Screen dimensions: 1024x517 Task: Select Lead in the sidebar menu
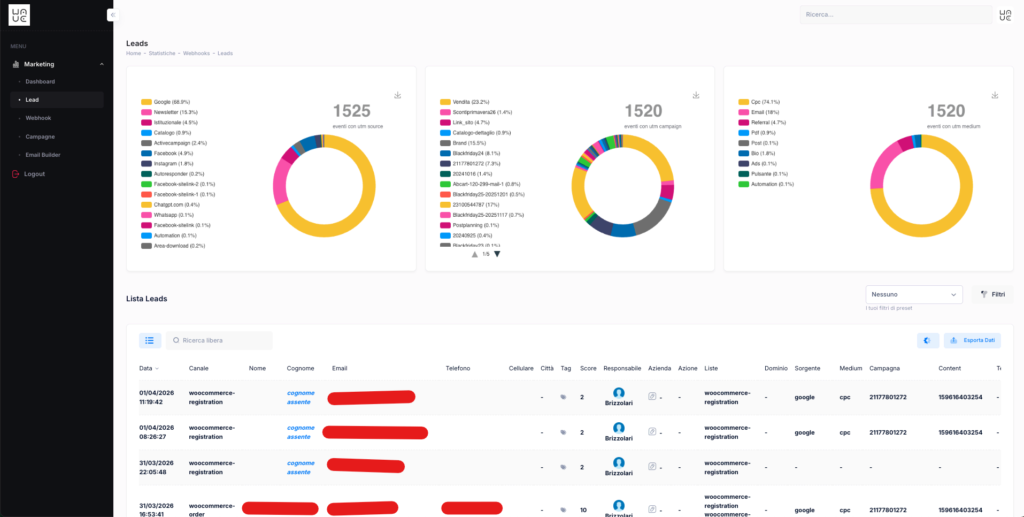[57, 100]
